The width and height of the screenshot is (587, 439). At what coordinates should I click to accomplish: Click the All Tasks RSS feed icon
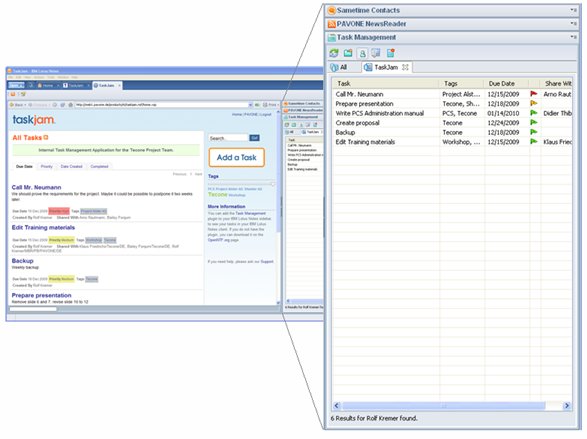46,137
